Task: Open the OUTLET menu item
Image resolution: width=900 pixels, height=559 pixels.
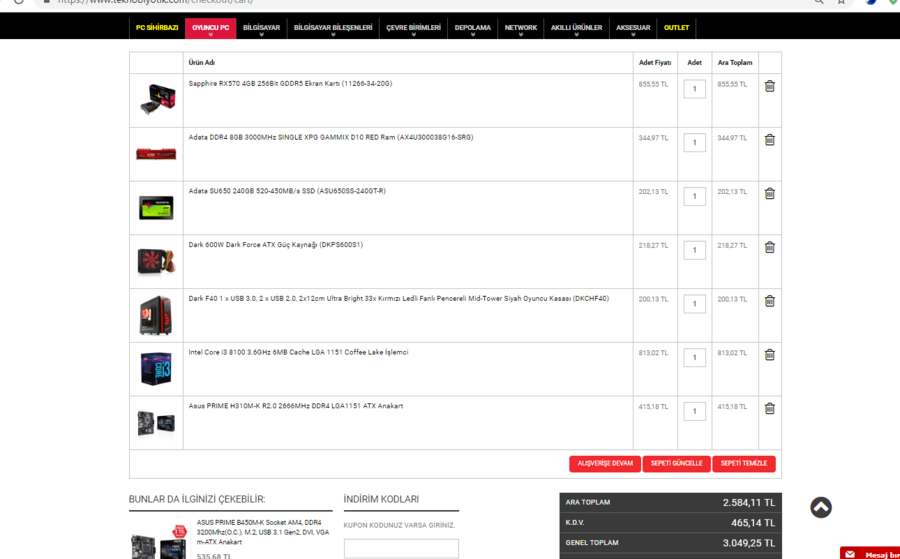Action: tap(676, 28)
